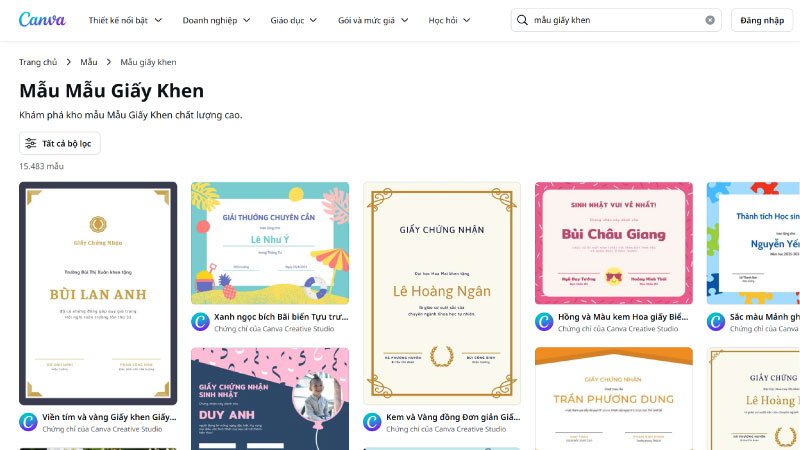Viewport: 800px width, 450px height.
Task: Open the Học hỏi menu
Action: coord(449,20)
